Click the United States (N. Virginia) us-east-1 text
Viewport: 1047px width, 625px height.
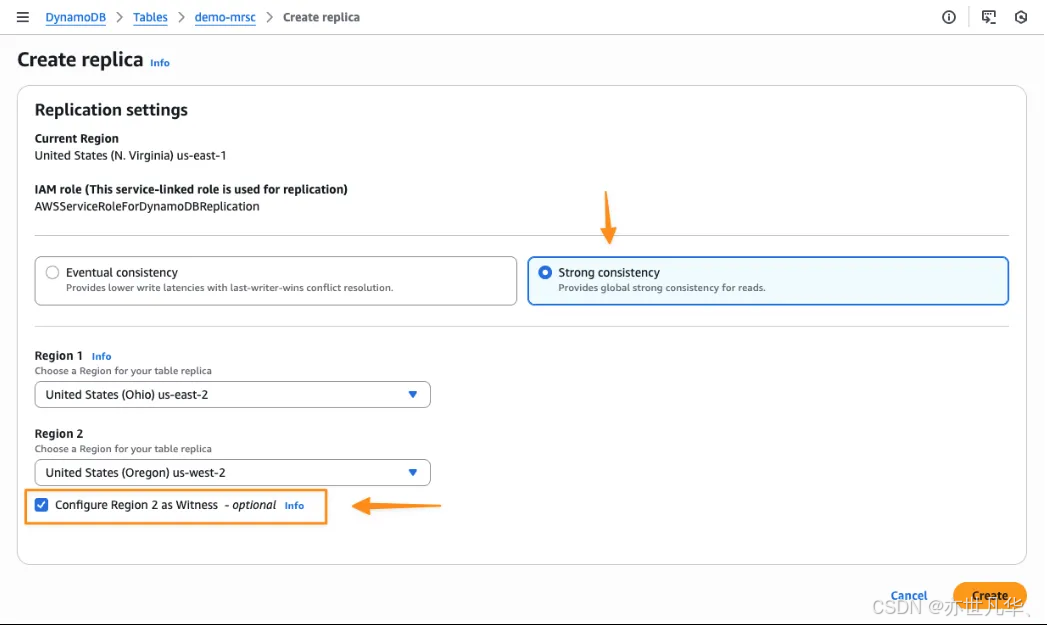(x=130, y=156)
